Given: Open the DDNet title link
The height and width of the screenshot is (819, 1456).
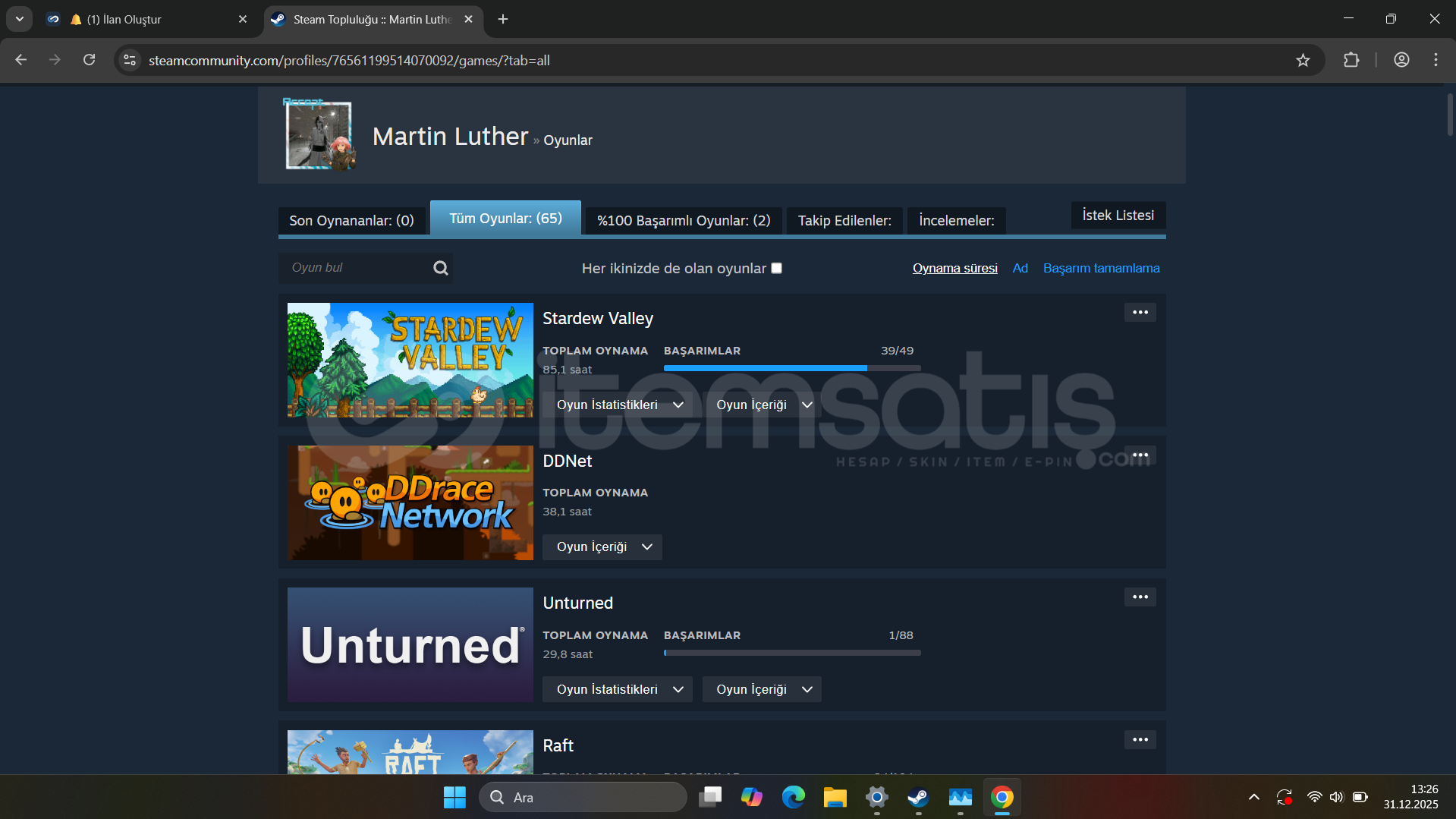Looking at the screenshot, I should coord(568,461).
